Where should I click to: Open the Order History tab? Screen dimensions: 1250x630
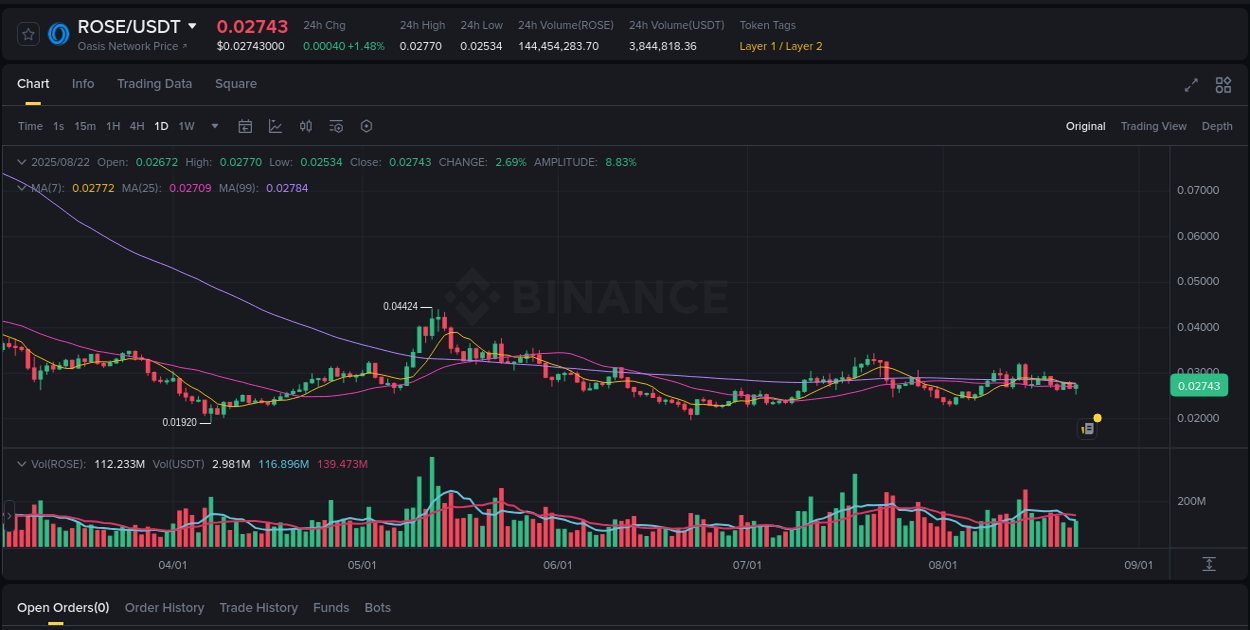tap(164, 607)
